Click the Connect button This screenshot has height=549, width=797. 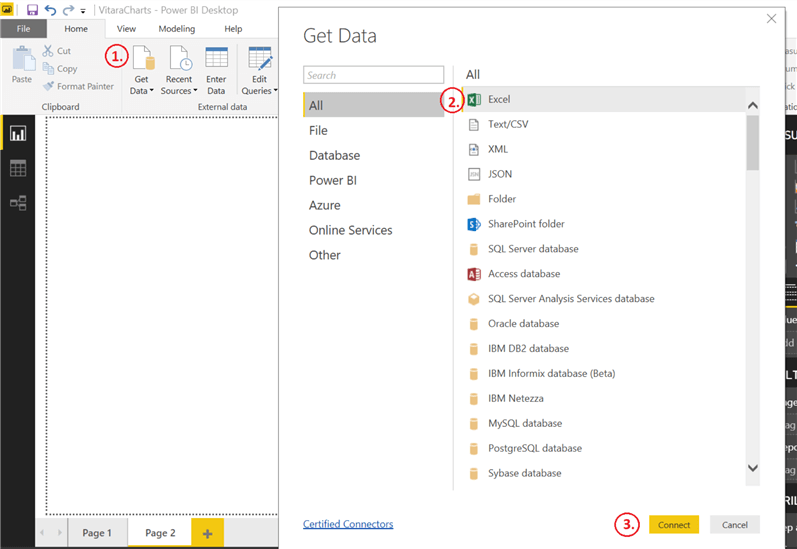[674, 525]
